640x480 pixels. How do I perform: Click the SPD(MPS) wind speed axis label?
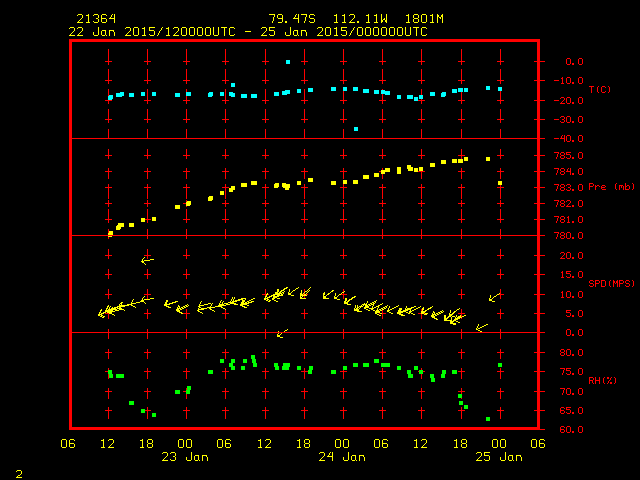pos(612,284)
